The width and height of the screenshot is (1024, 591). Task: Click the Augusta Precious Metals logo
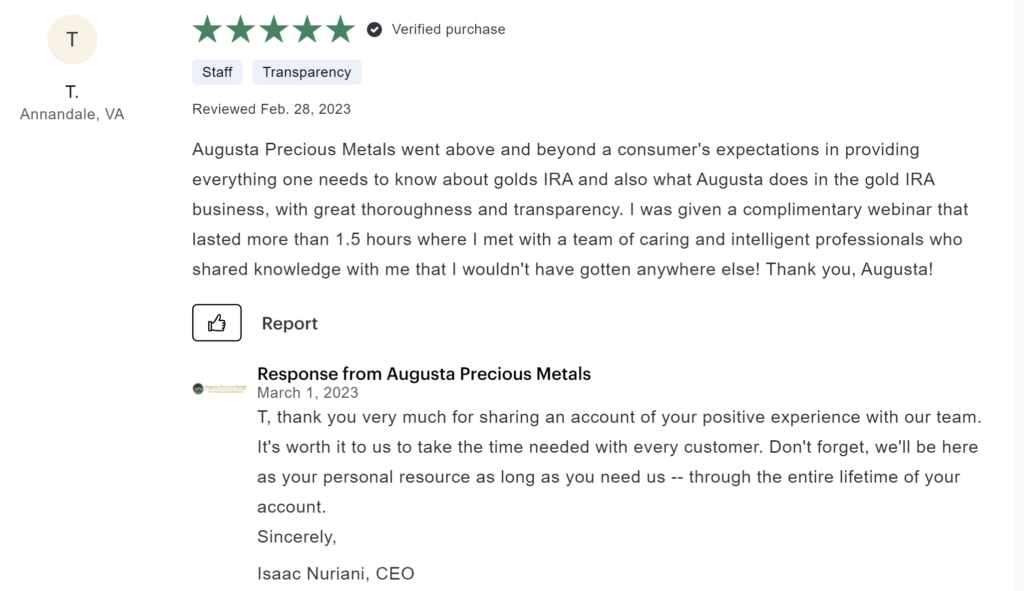[219, 389]
